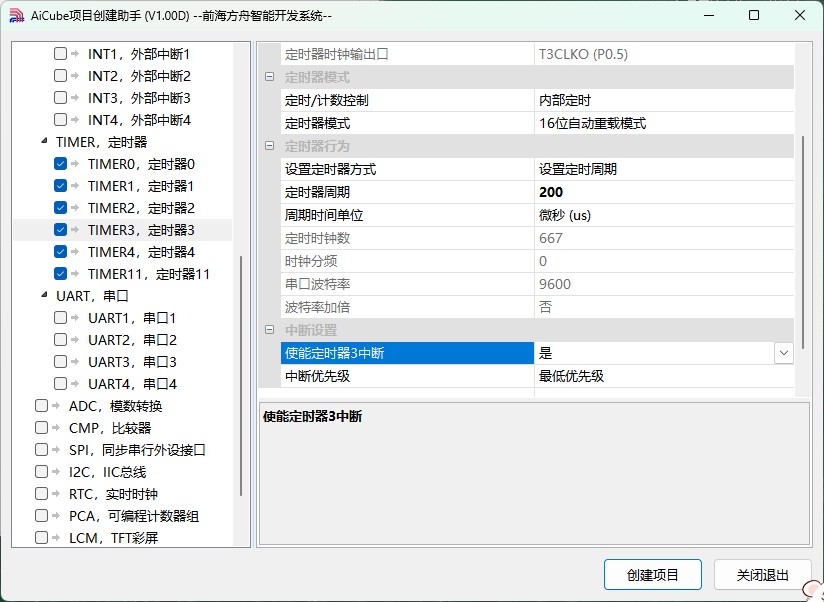Viewport: 824px width, 602px height.
Task: Check the UART2 串口2 checkbox
Action: coord(60,340)
